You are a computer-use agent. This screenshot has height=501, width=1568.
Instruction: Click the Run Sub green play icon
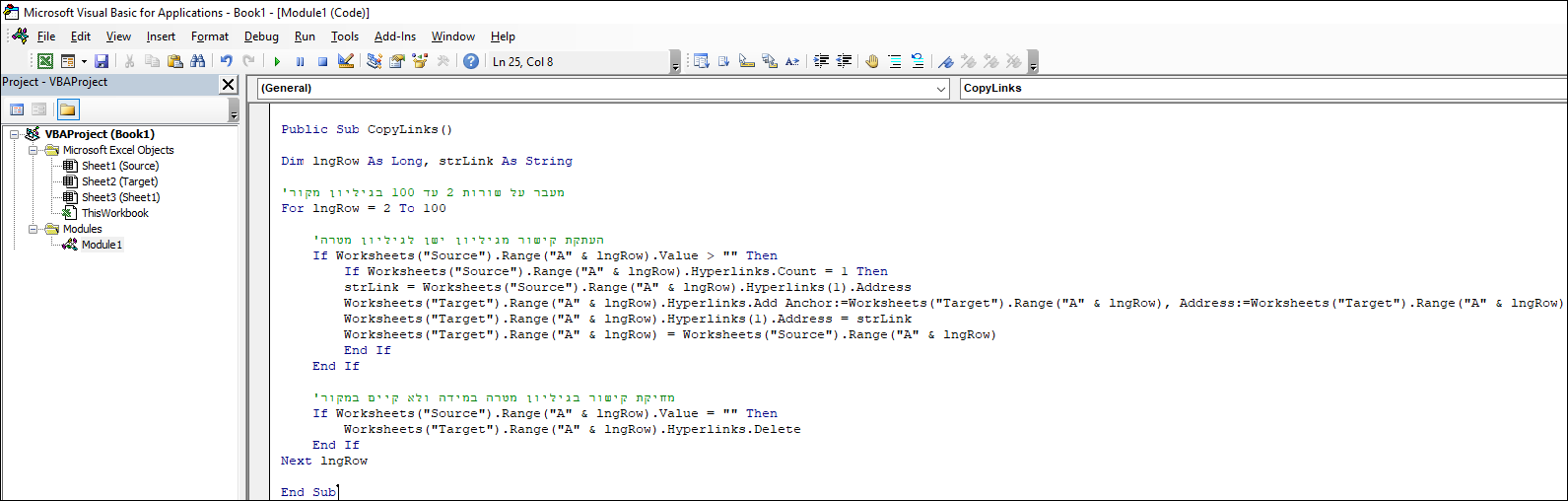pyautogui.click(x=277, y=61)
